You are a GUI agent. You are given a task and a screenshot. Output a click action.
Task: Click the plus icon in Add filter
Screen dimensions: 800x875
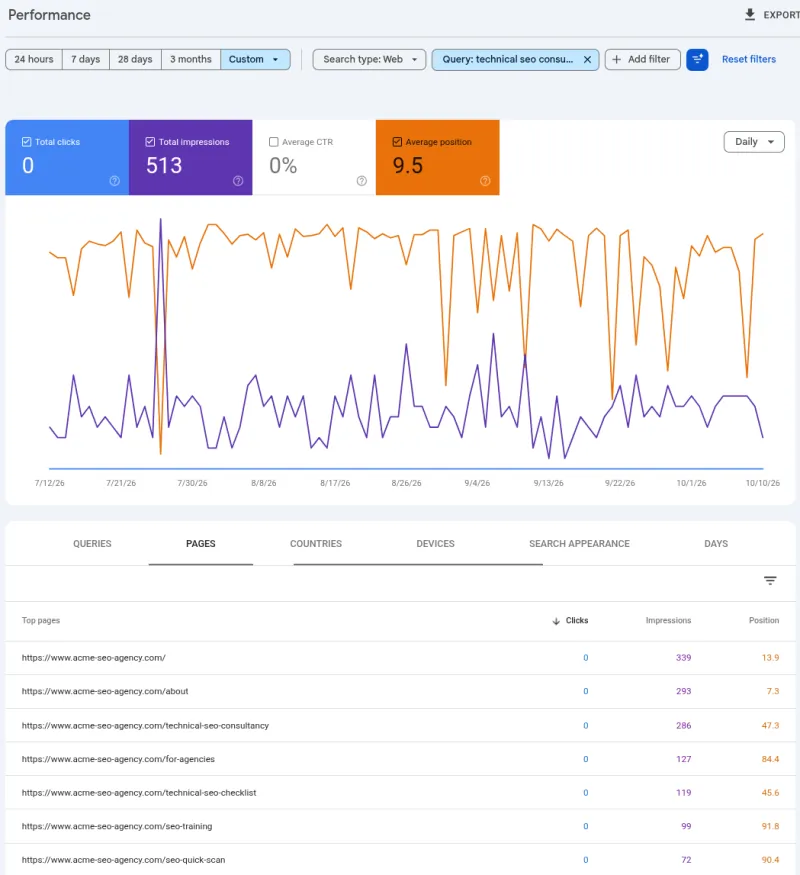click(616, 59)
